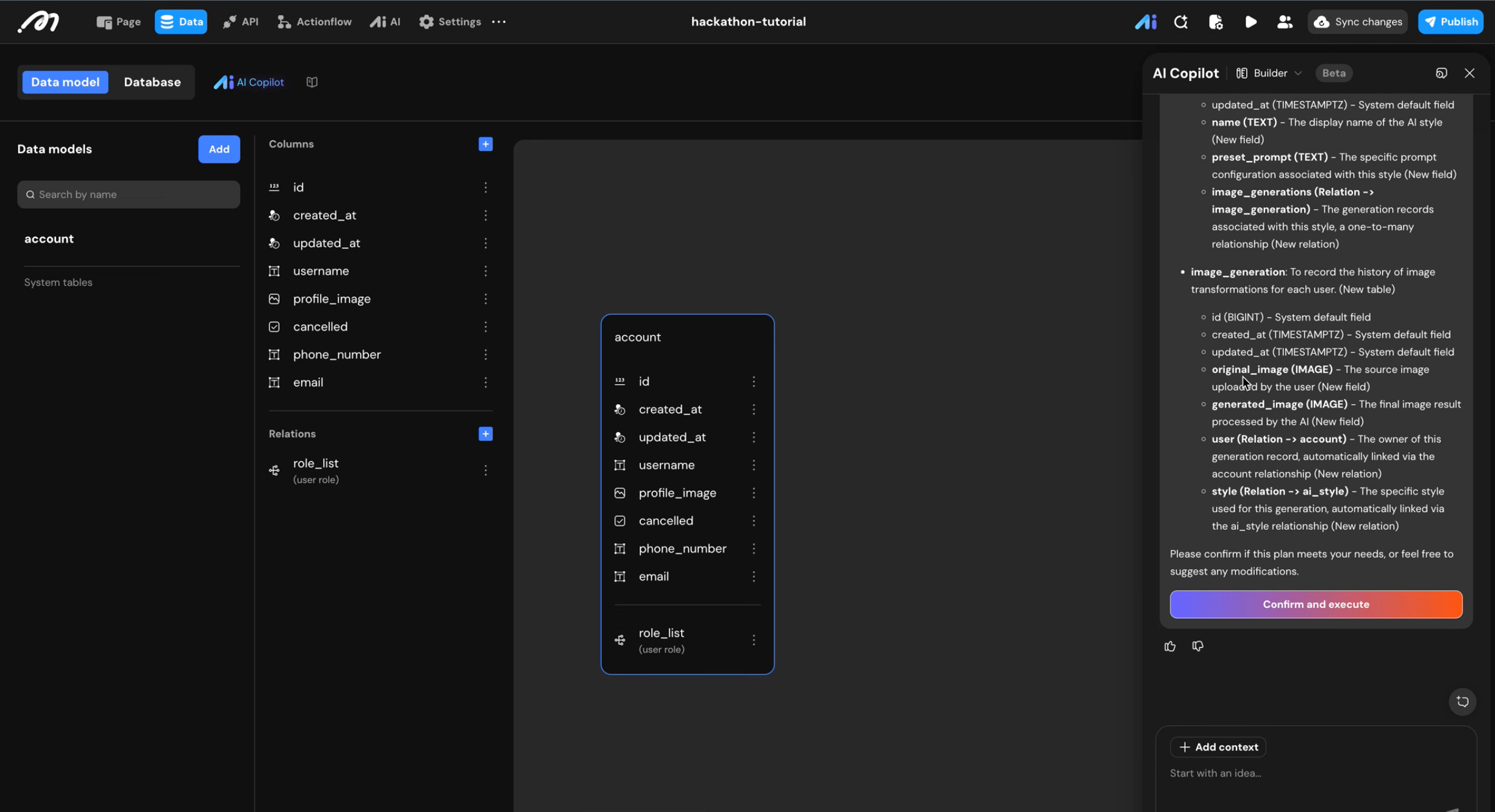Click the thumbs down feedback icon
Screen dimensions: 1495x812
coord(1197,646)
